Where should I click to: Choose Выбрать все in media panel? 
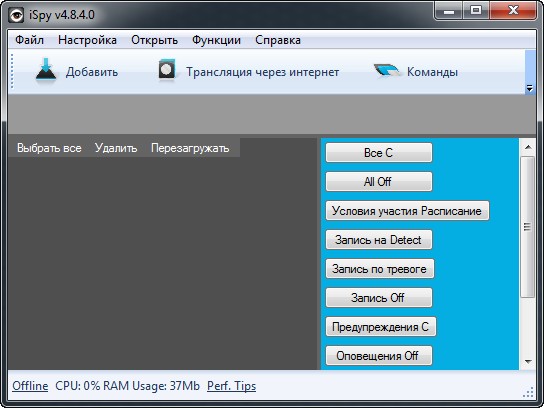point(49,148)
